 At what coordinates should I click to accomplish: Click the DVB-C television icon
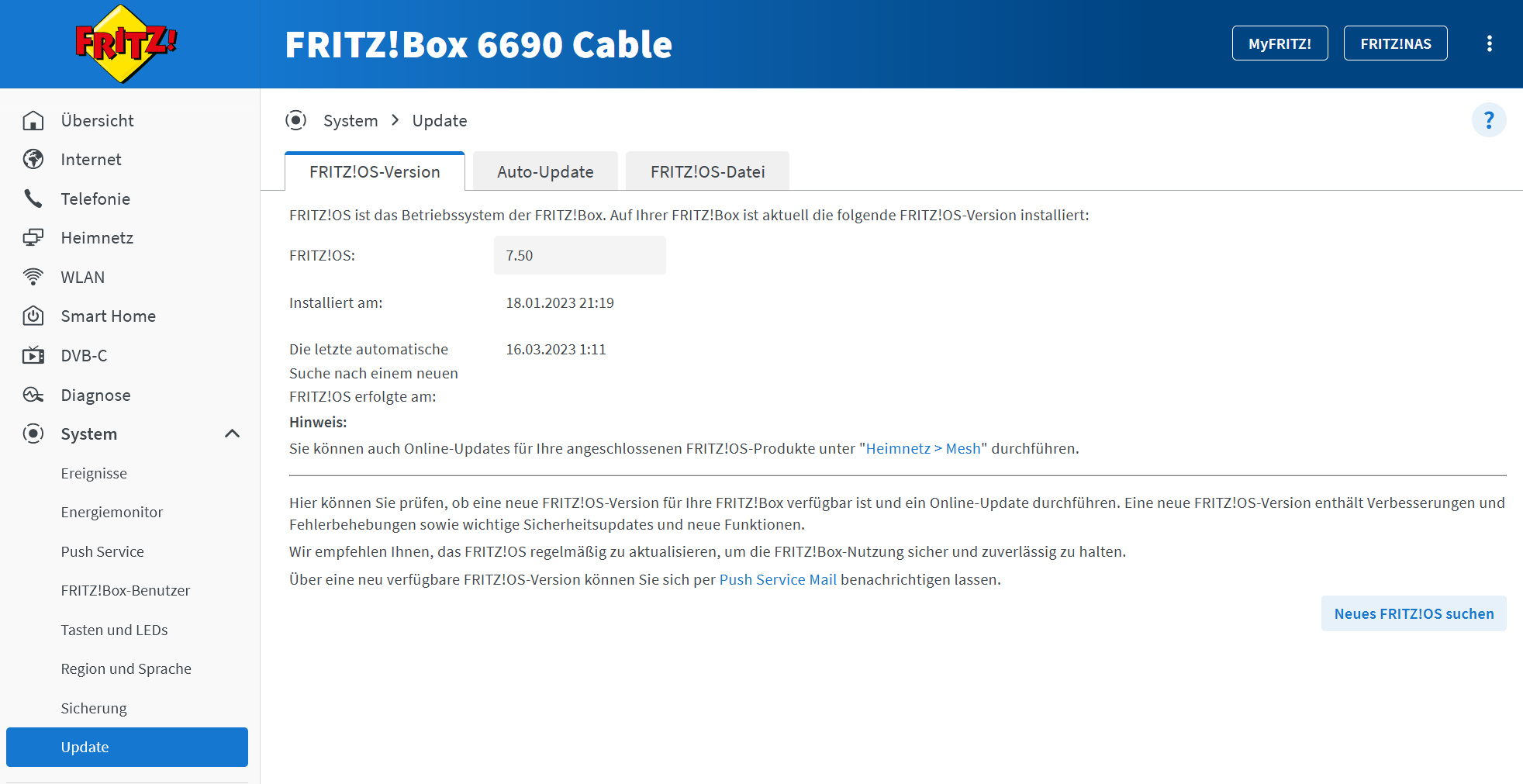(33, 355)
